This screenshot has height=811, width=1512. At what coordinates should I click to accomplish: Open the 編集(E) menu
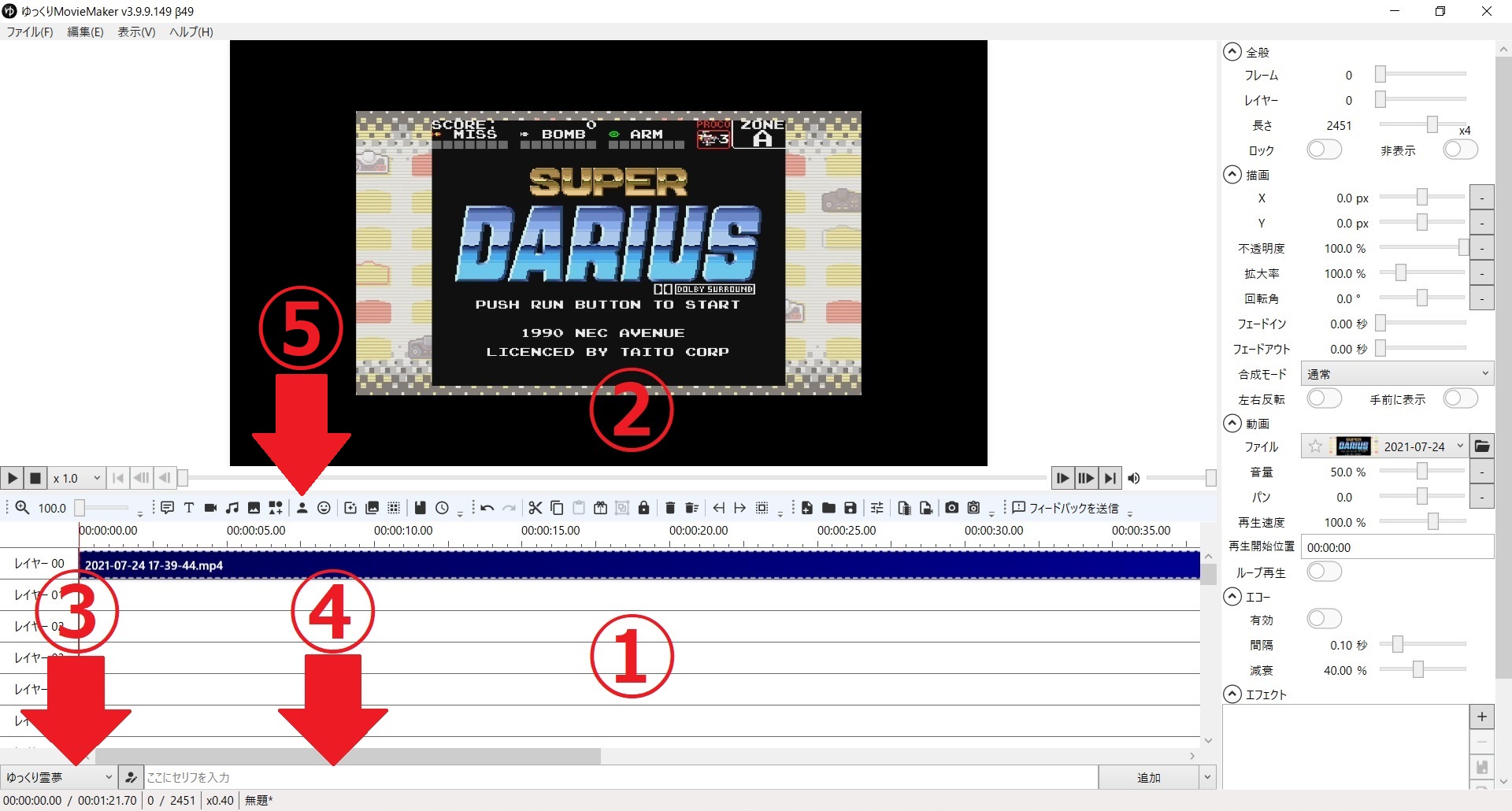[x=85, y=31]
